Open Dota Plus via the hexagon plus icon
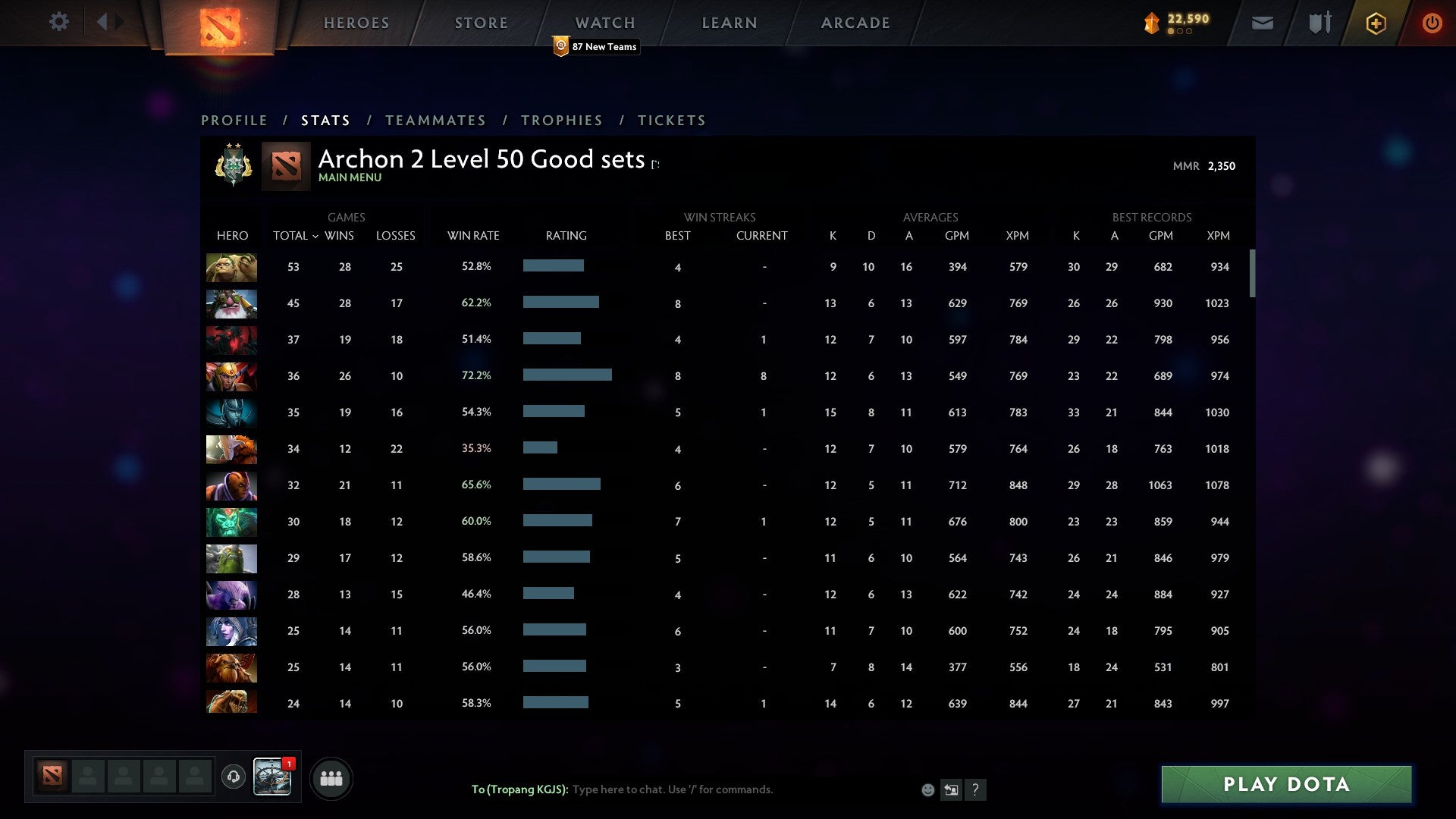 (x=1376, y=23)
